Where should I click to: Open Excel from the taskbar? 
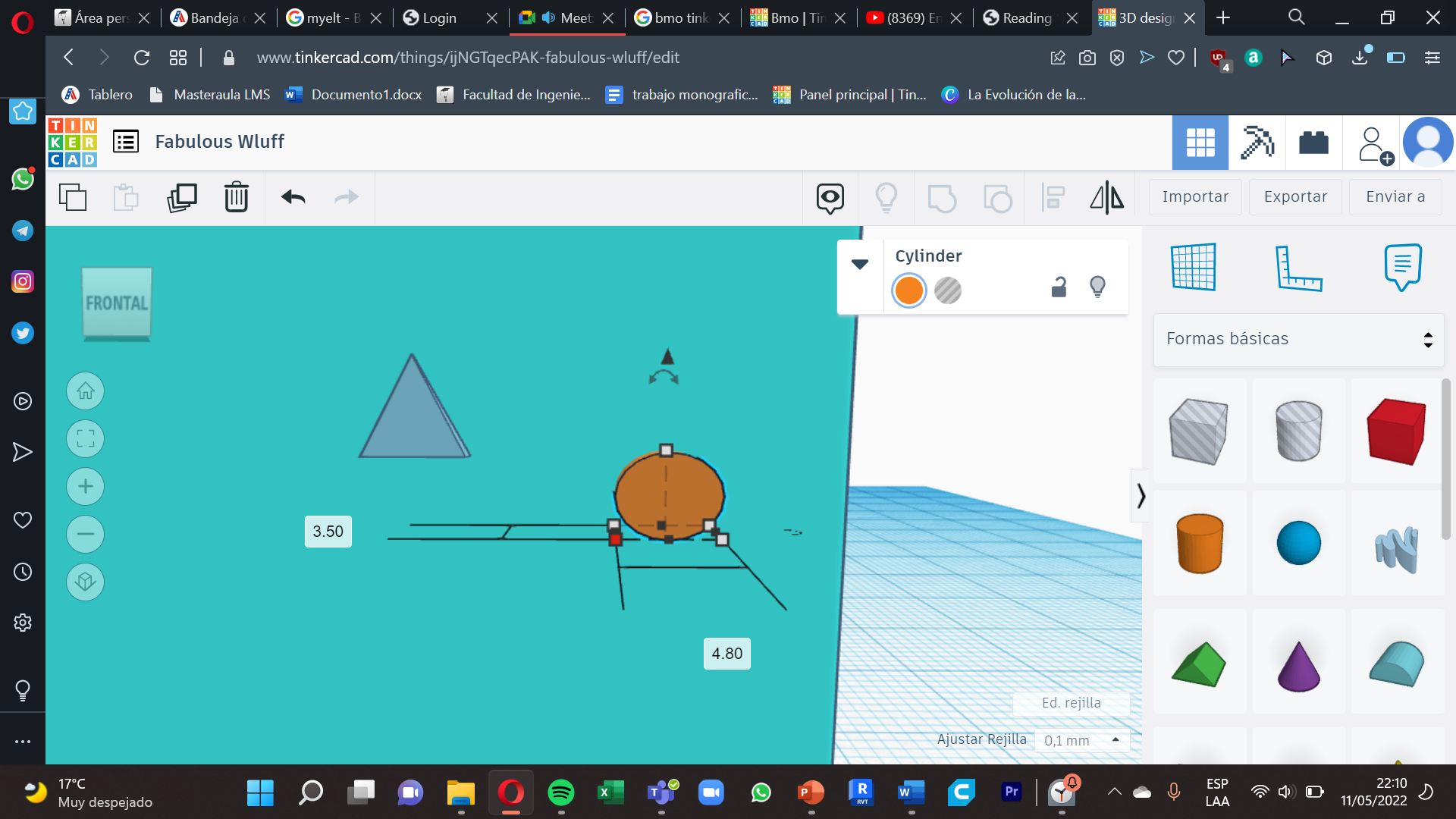pyautogui.click(x=610, y=793)
